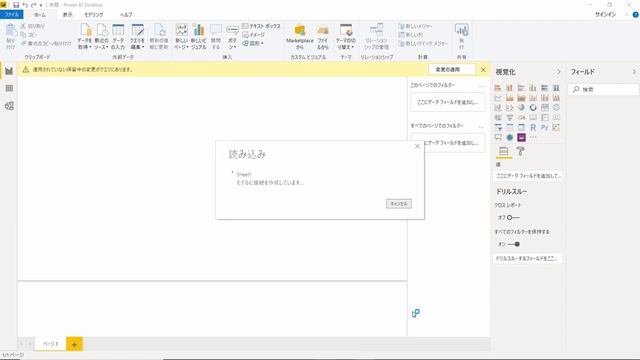This screenshot has width=640, height=360.
Task: Switch to the Modeling (モデリング) tab
Action: pos(94,14)
